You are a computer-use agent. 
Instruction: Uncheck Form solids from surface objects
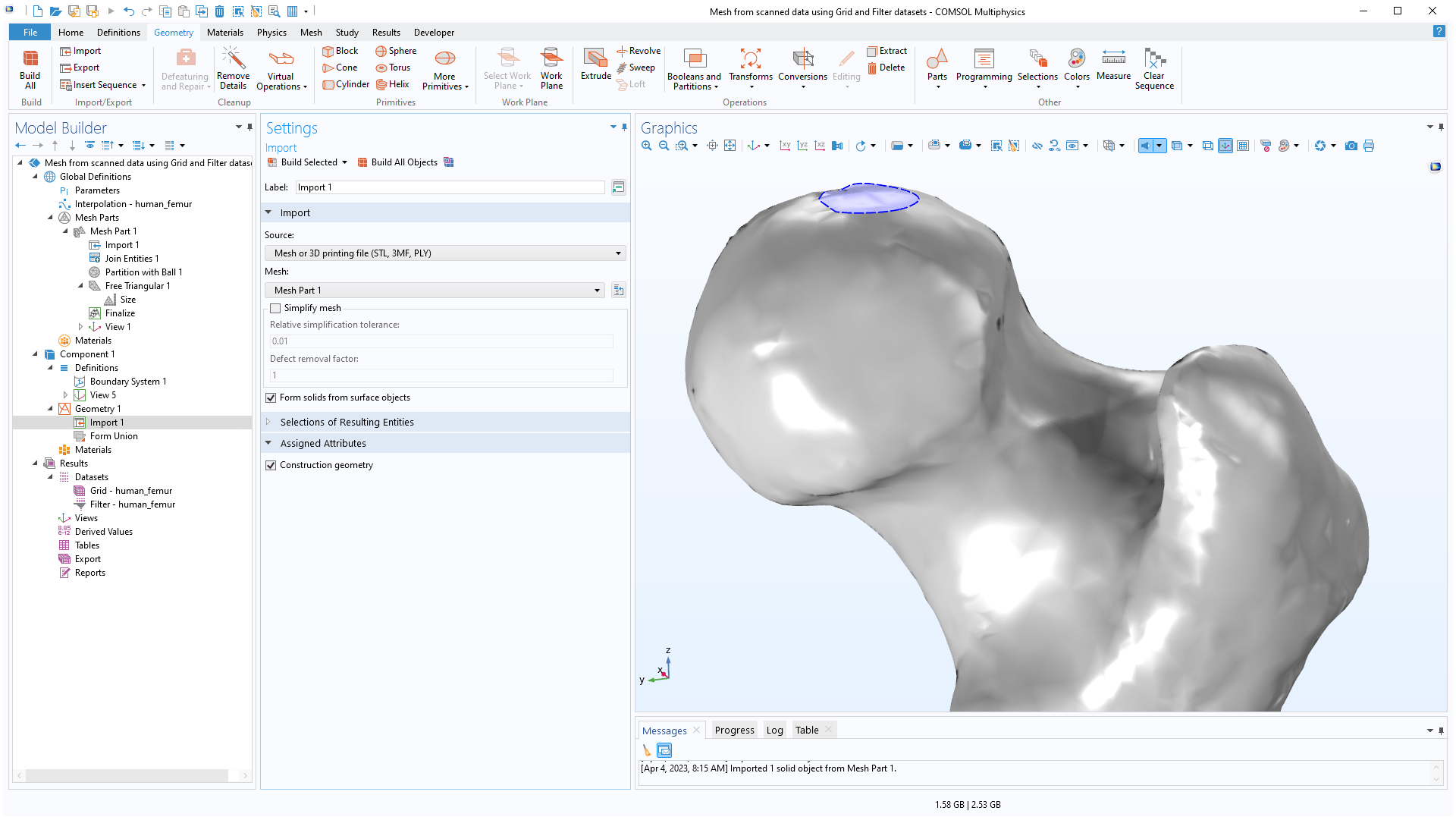pyautogui.click(x=271, y=398)
